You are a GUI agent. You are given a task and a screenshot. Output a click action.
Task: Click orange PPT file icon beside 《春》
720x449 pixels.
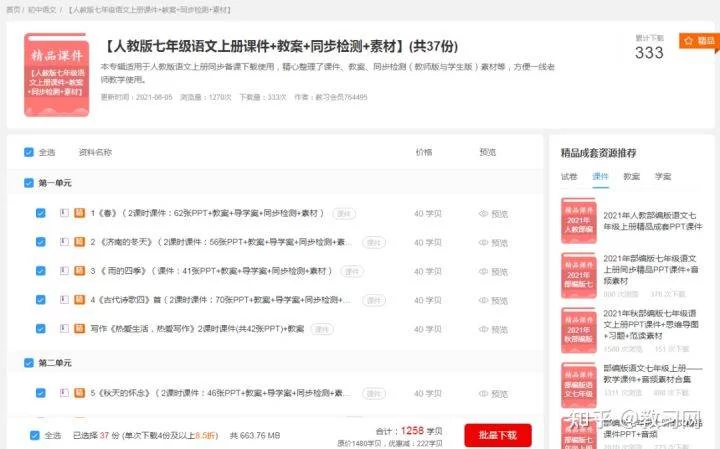tap(79, 213)
